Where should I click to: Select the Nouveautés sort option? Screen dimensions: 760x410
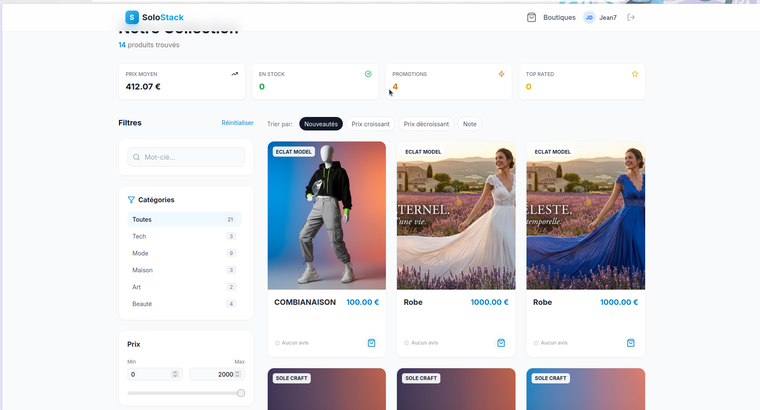point(321,124)
